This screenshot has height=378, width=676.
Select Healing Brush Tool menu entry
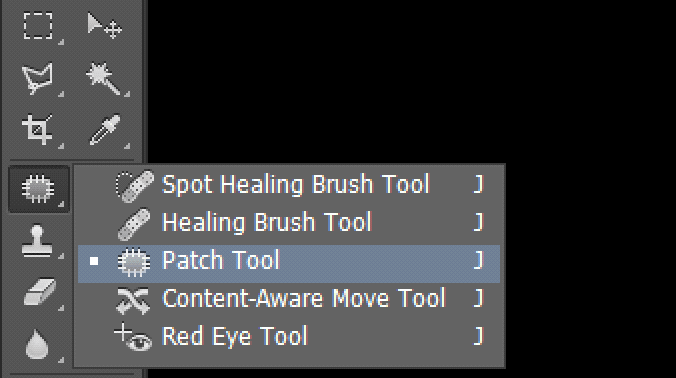(289, 222)
